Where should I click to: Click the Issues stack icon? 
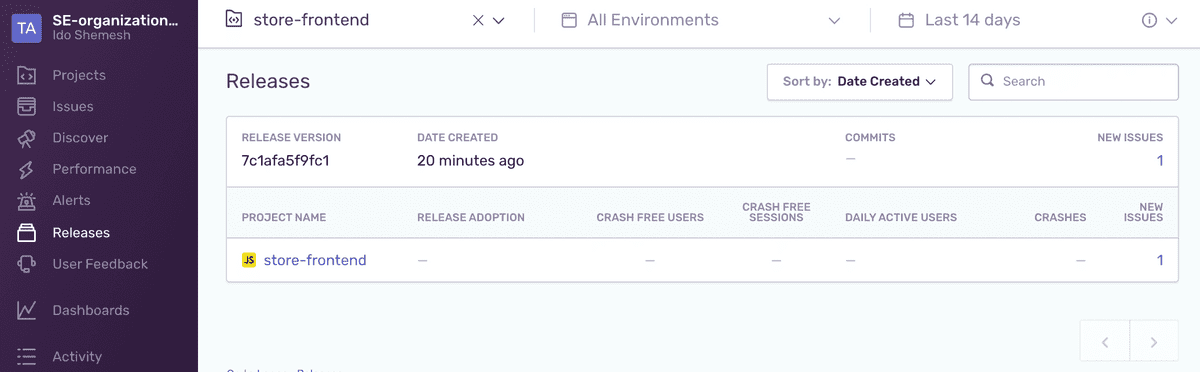[27, 107]
